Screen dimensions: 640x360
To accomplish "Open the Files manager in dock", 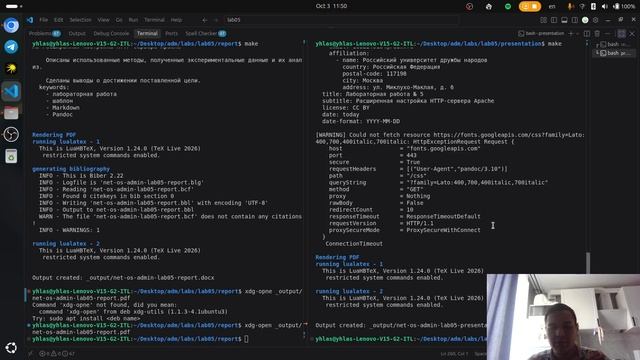I will point(11,113).
